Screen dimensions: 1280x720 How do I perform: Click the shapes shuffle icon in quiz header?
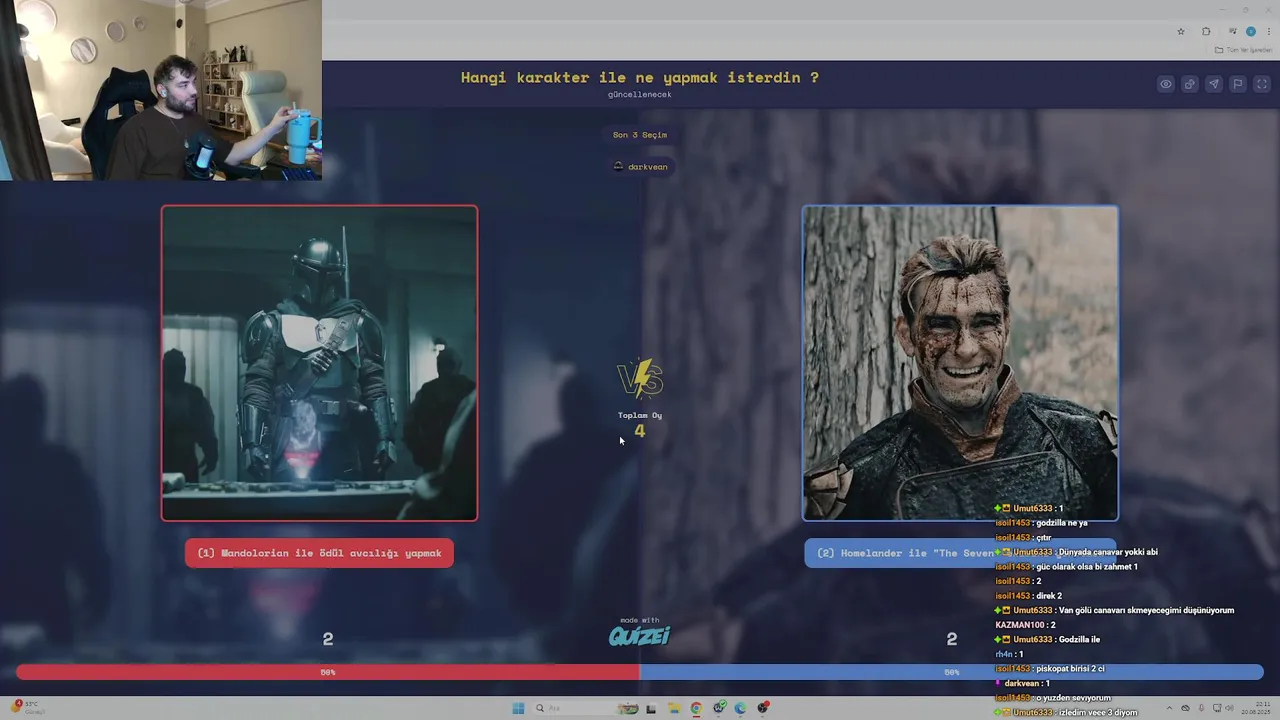(1190, 84)
